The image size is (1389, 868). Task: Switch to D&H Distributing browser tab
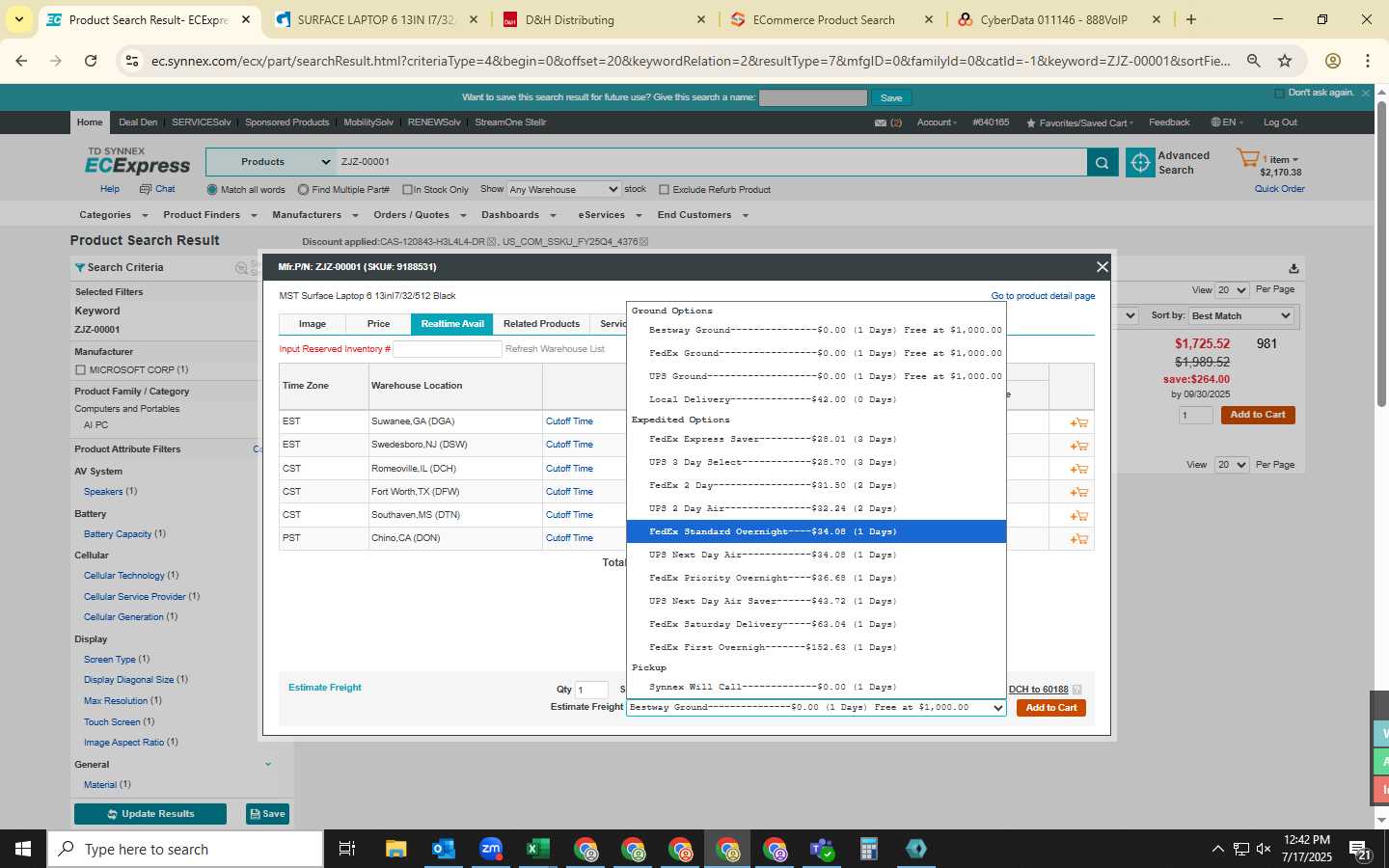pyautogui.click(x=606, y=19)
